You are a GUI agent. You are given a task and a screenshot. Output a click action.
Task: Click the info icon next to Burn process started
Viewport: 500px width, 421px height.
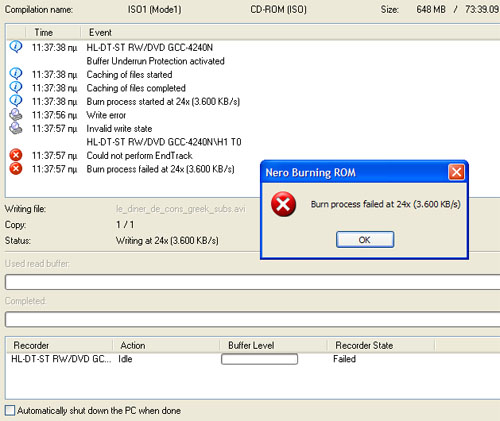click(16, 101)
